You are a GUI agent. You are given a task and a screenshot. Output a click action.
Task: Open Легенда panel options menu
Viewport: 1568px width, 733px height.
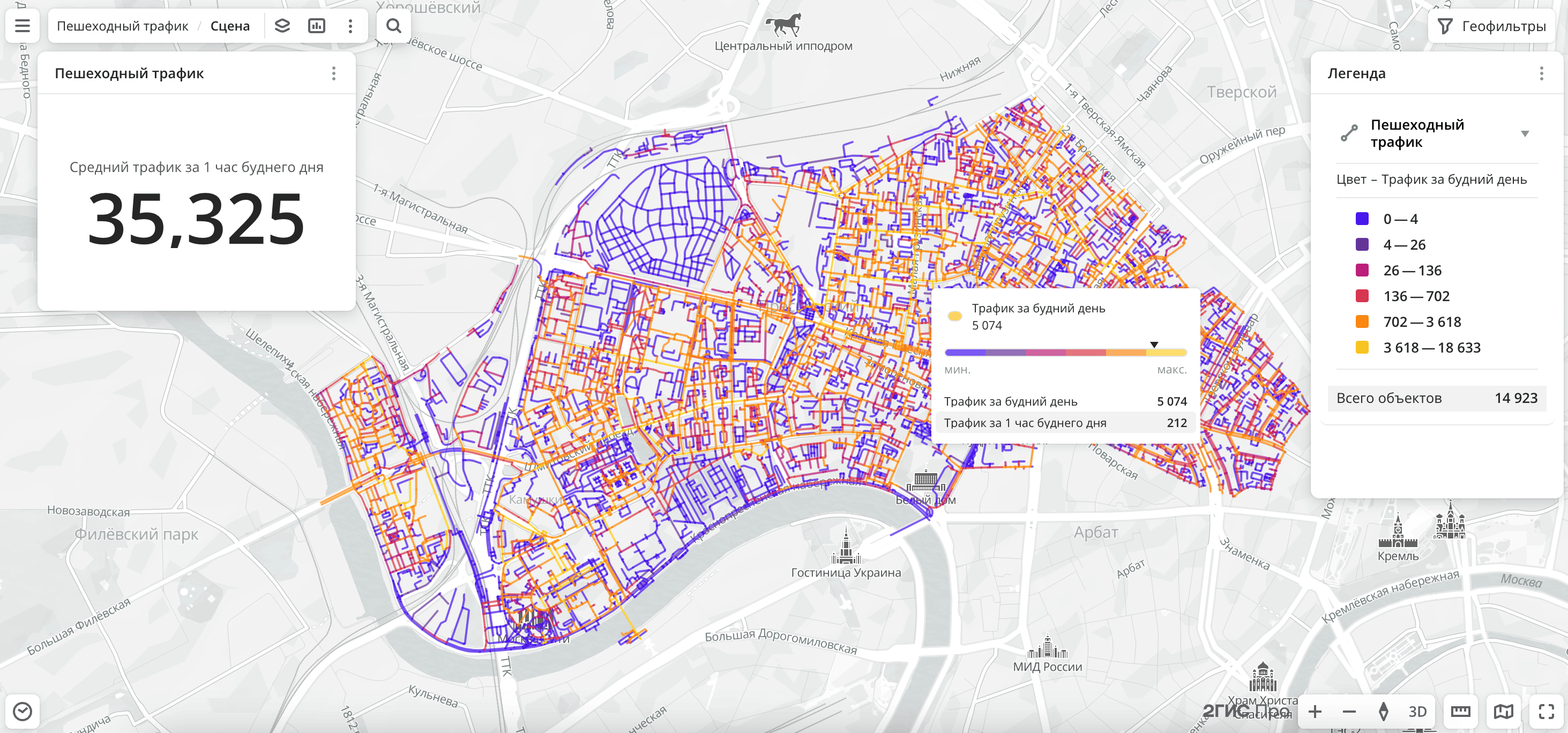(x=1541, y=73)
